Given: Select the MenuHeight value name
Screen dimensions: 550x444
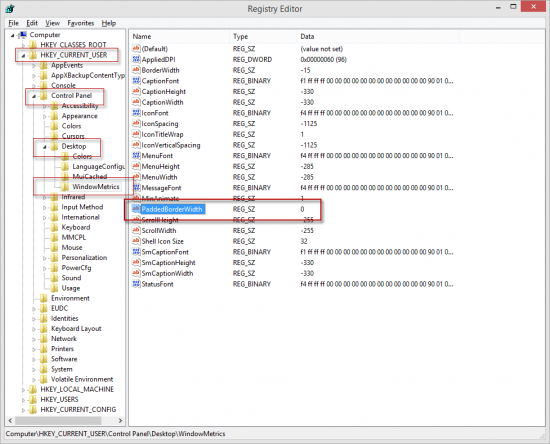Looking at the screenshot, I should [x=161, y=167].
